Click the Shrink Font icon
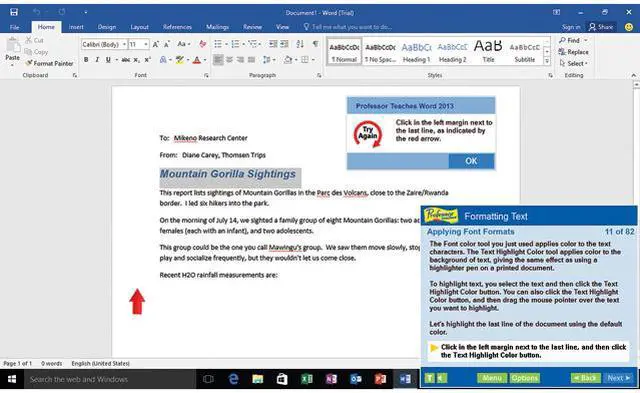The image size is (640, 393). [x=167, y=44]
